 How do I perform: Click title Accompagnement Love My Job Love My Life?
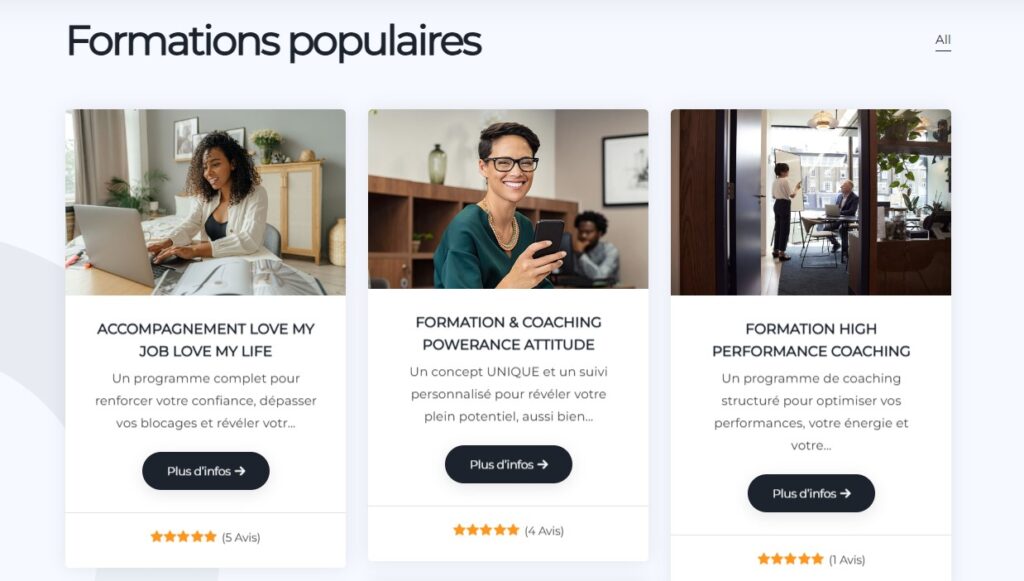click(x=205, y=340)
